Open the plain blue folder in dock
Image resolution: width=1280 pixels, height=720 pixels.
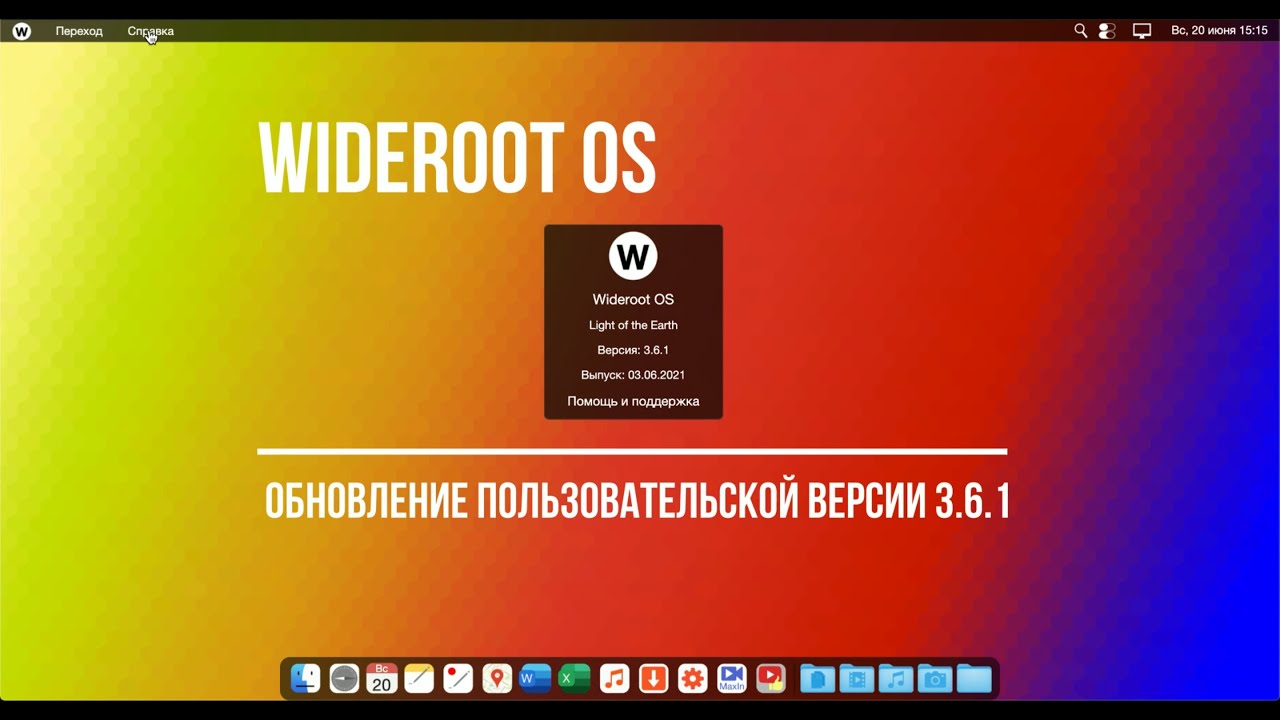point(974,679)
